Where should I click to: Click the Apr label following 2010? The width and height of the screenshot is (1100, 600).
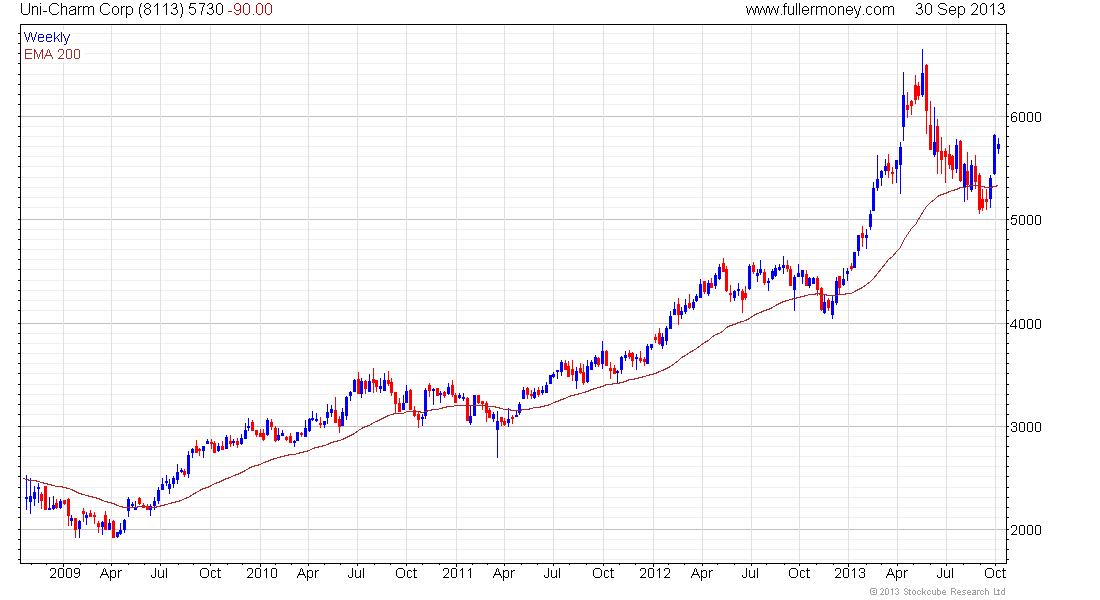(x=308, y=573)
